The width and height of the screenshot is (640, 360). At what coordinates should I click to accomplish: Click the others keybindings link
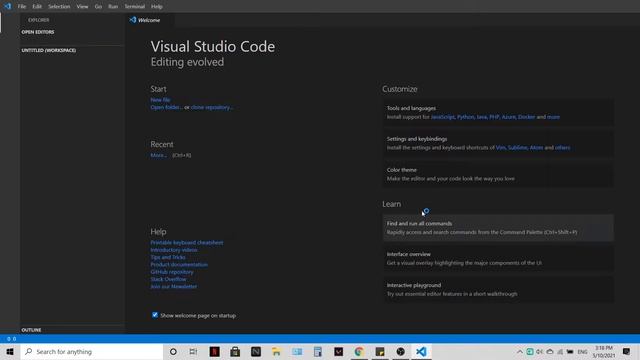coord(562,147)
